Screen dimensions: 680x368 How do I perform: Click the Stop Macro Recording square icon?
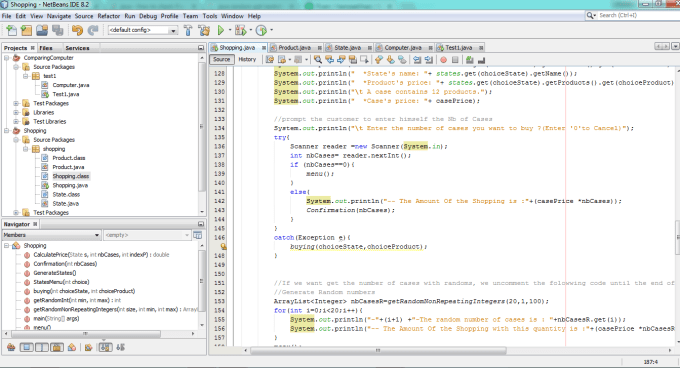coord(455,59)
